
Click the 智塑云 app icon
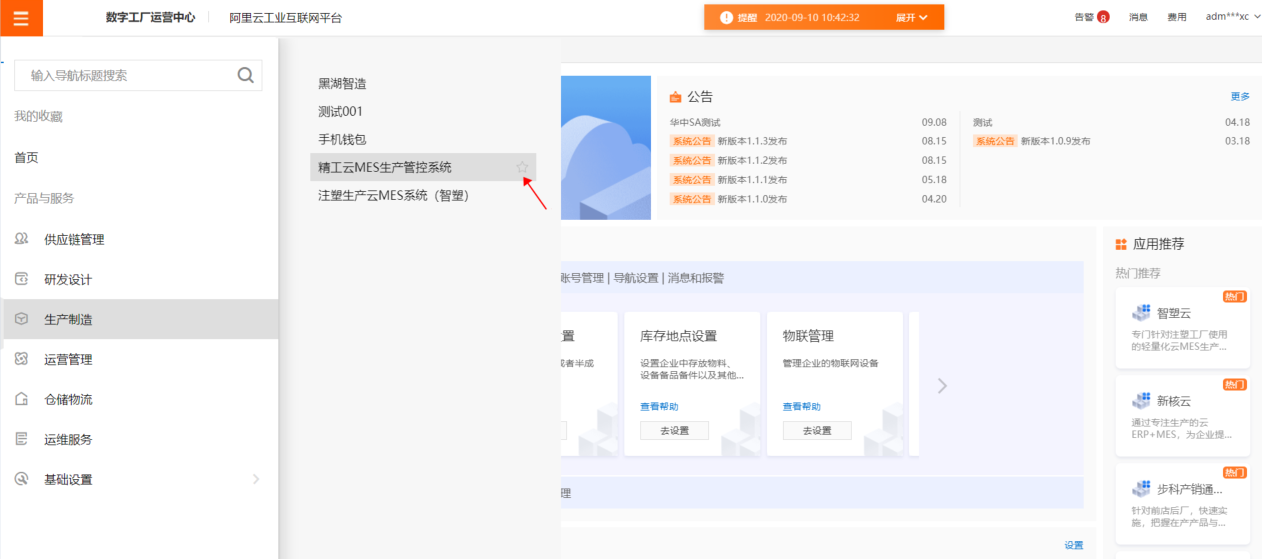1141,313
